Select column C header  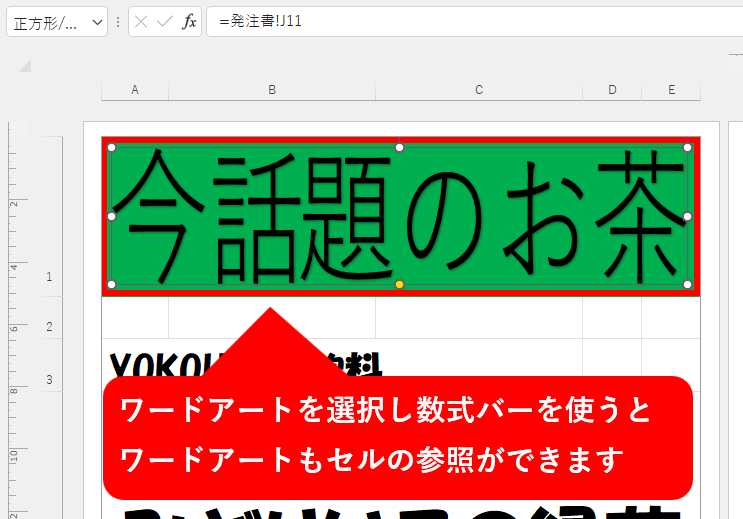[x=479, y=90]
